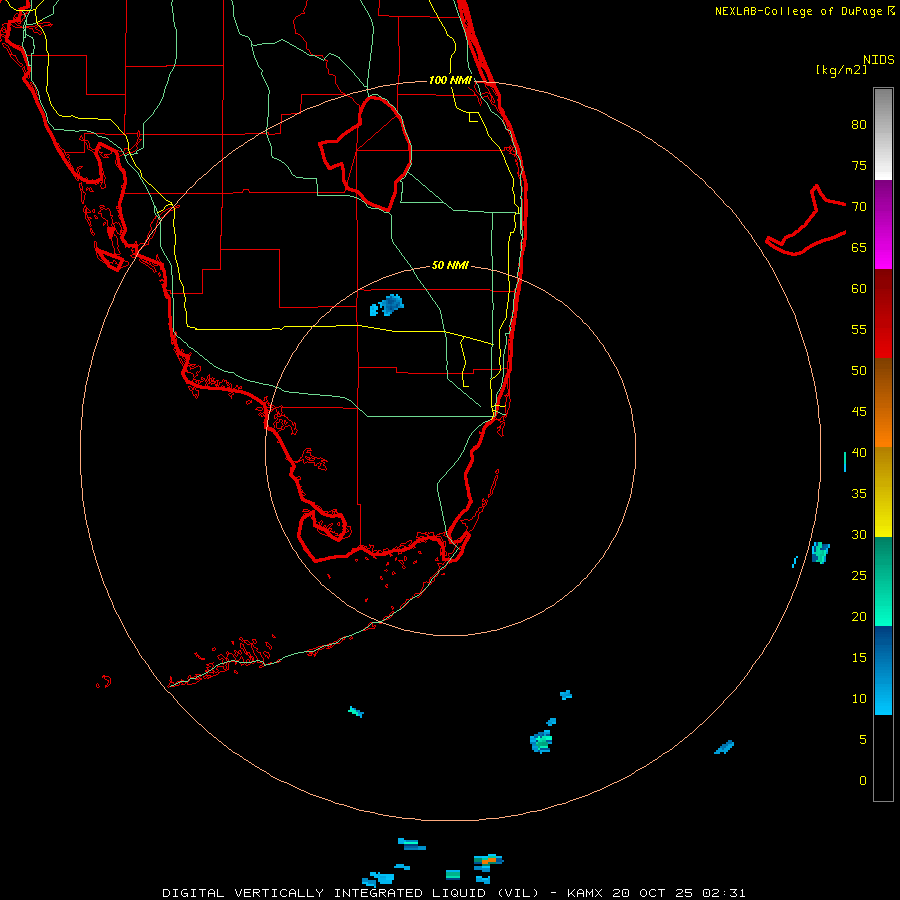Click the legend value 5

click(863, 740)
